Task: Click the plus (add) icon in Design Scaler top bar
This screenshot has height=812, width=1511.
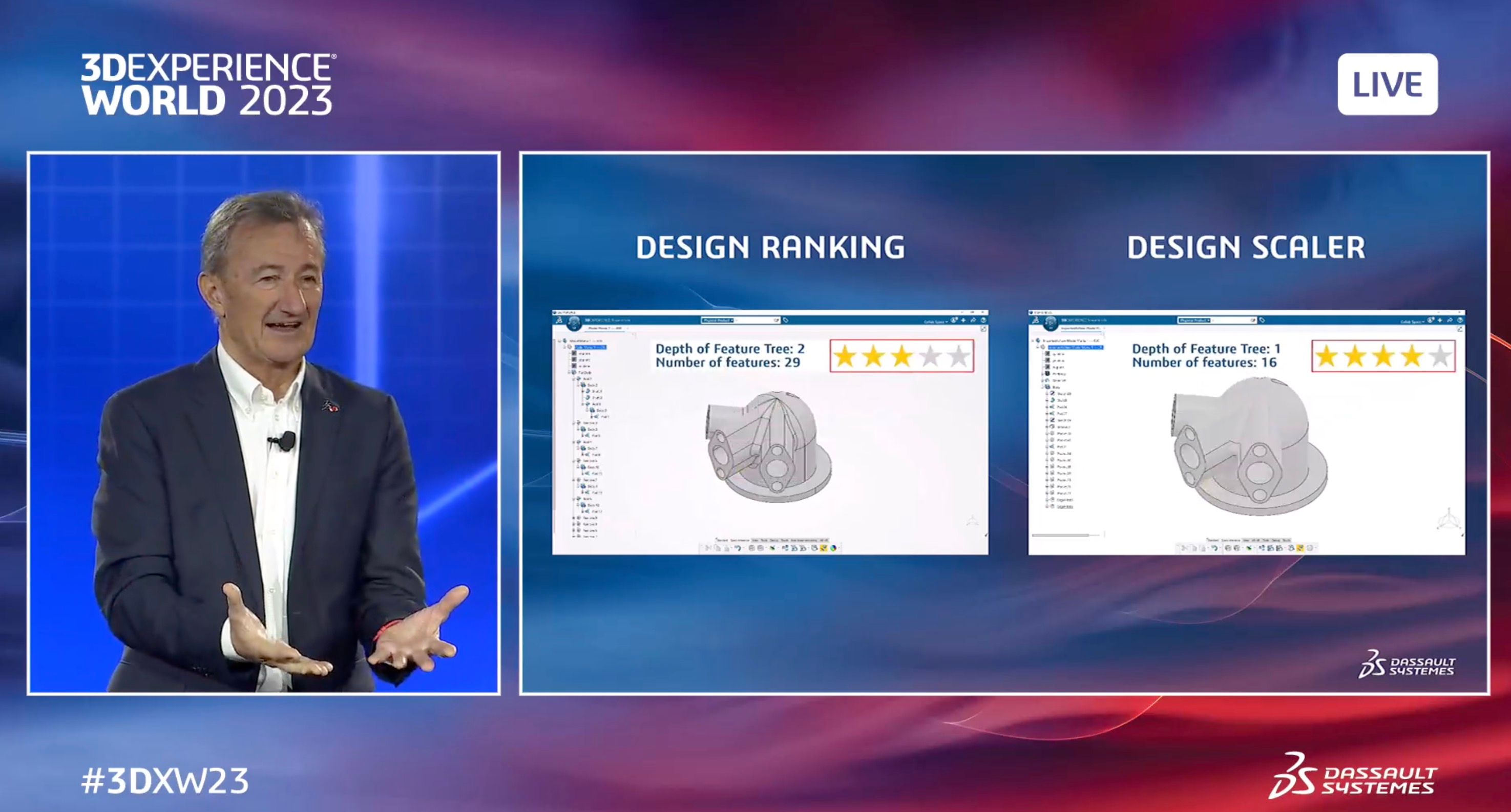Action: point(1440,320)
